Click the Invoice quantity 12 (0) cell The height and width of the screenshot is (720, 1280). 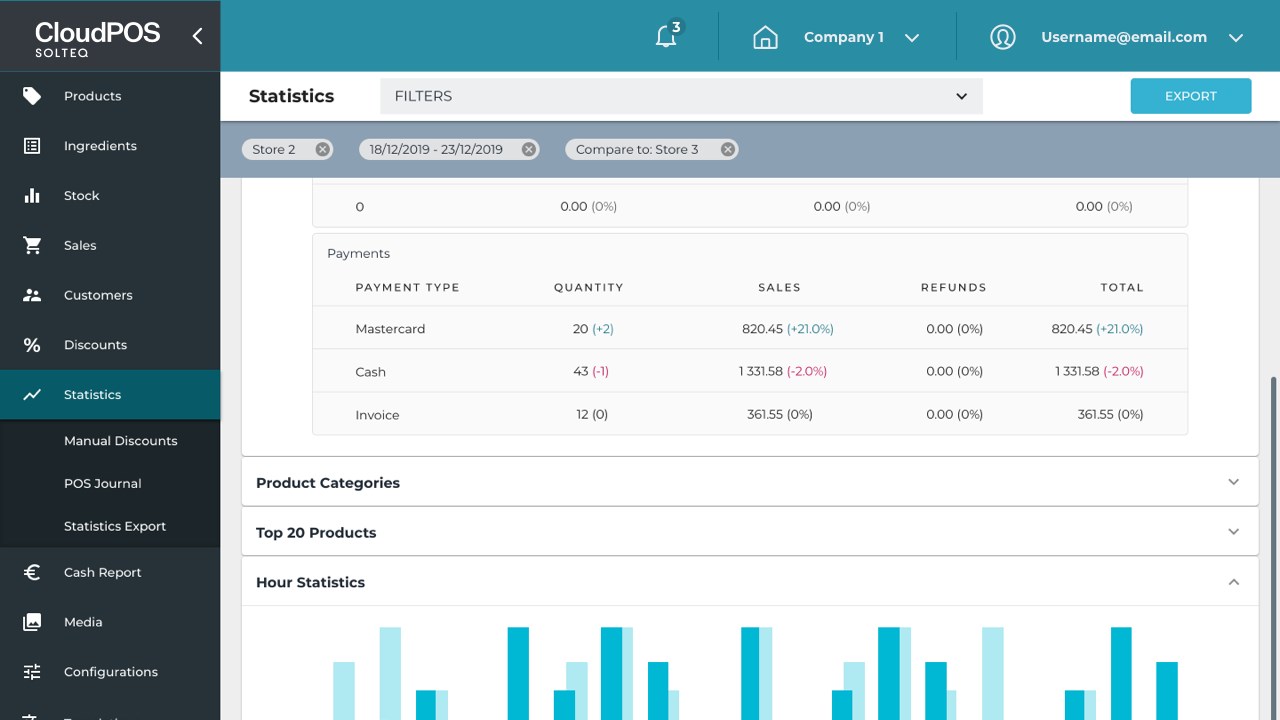tap(592, 414)
